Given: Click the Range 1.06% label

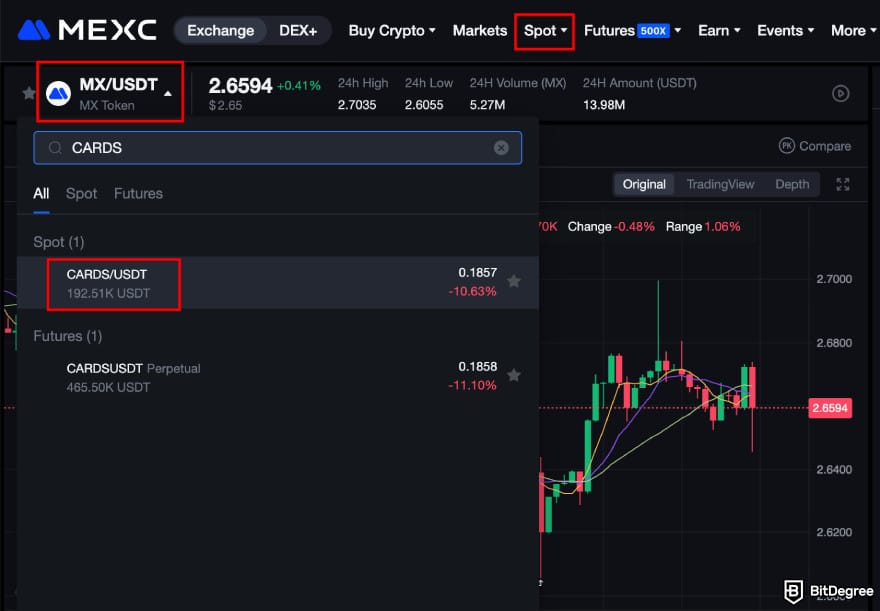Looking at the screenshot, I should (x=703, y=227).
